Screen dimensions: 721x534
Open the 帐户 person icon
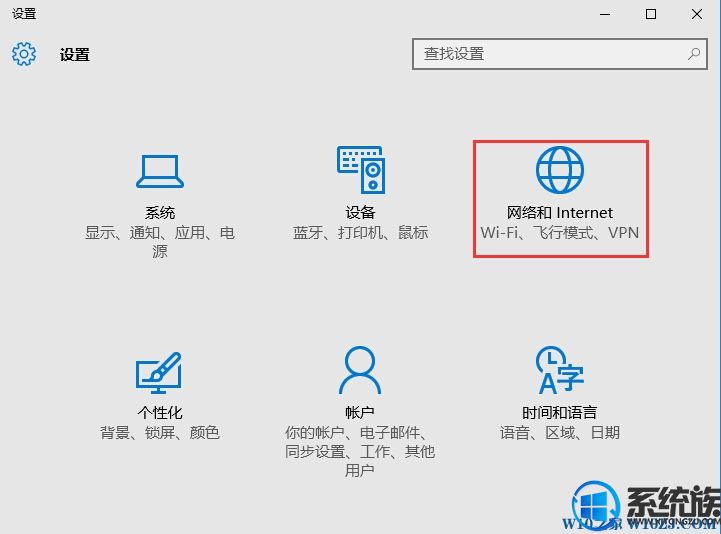[x=360, y=370]
